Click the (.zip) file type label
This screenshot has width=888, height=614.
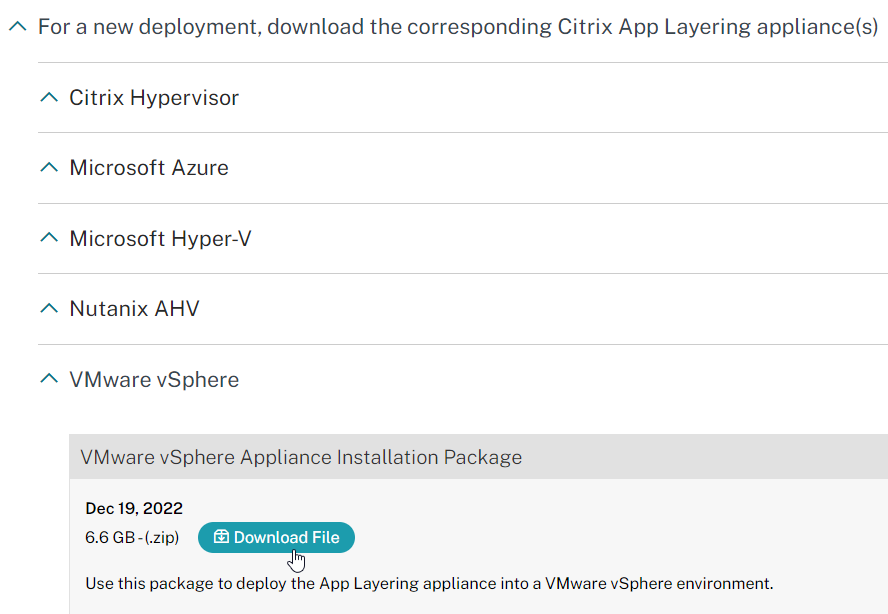point(162,537)
